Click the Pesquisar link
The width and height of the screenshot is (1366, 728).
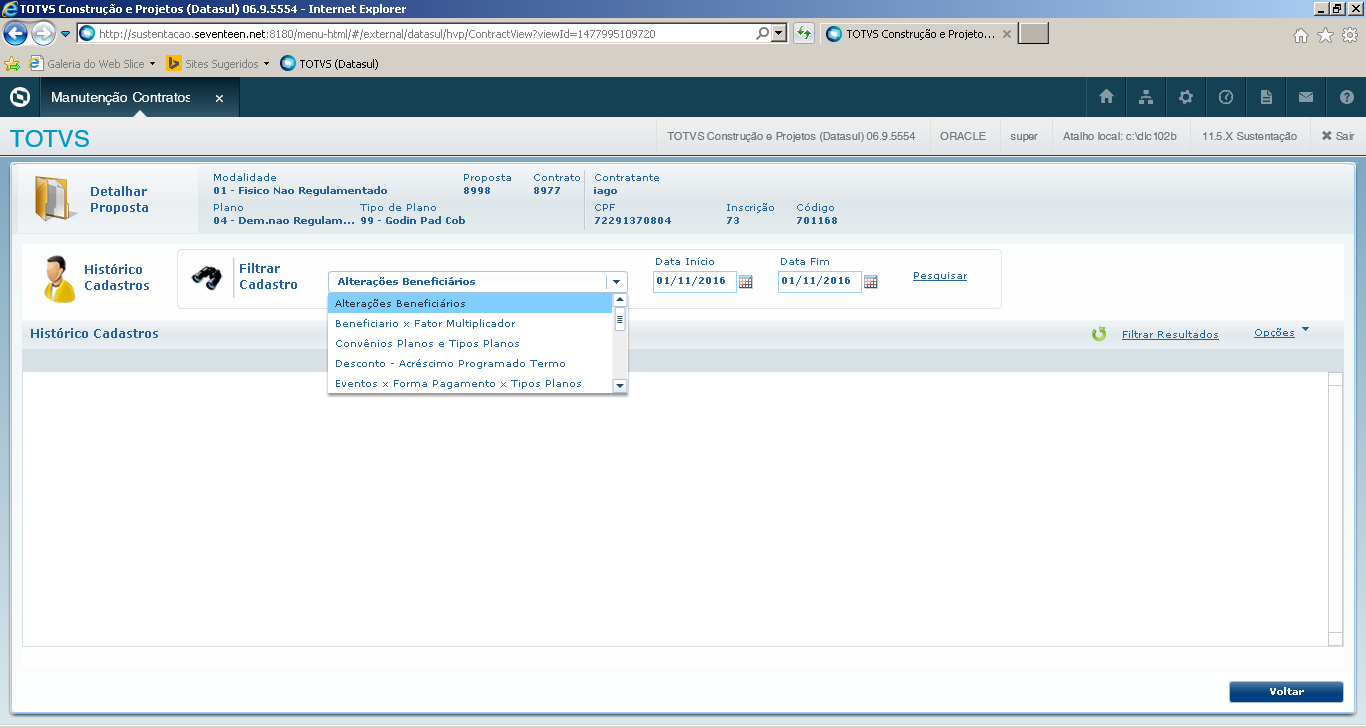940,276
